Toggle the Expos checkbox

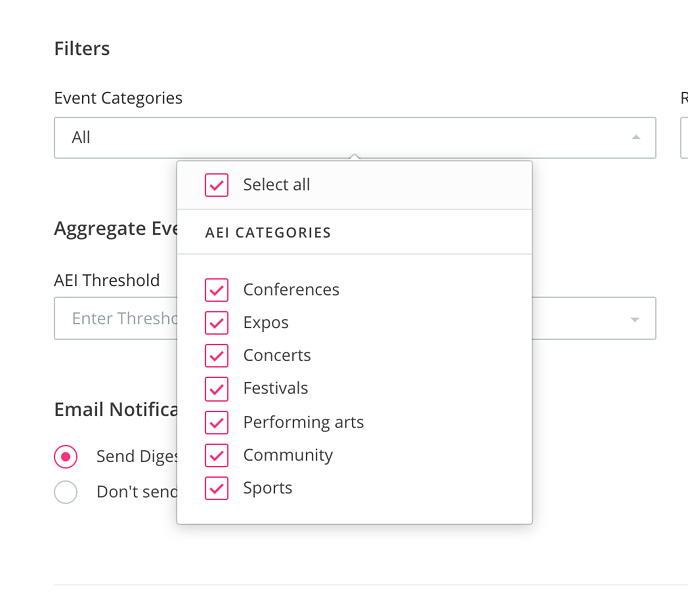coord(216,323)
